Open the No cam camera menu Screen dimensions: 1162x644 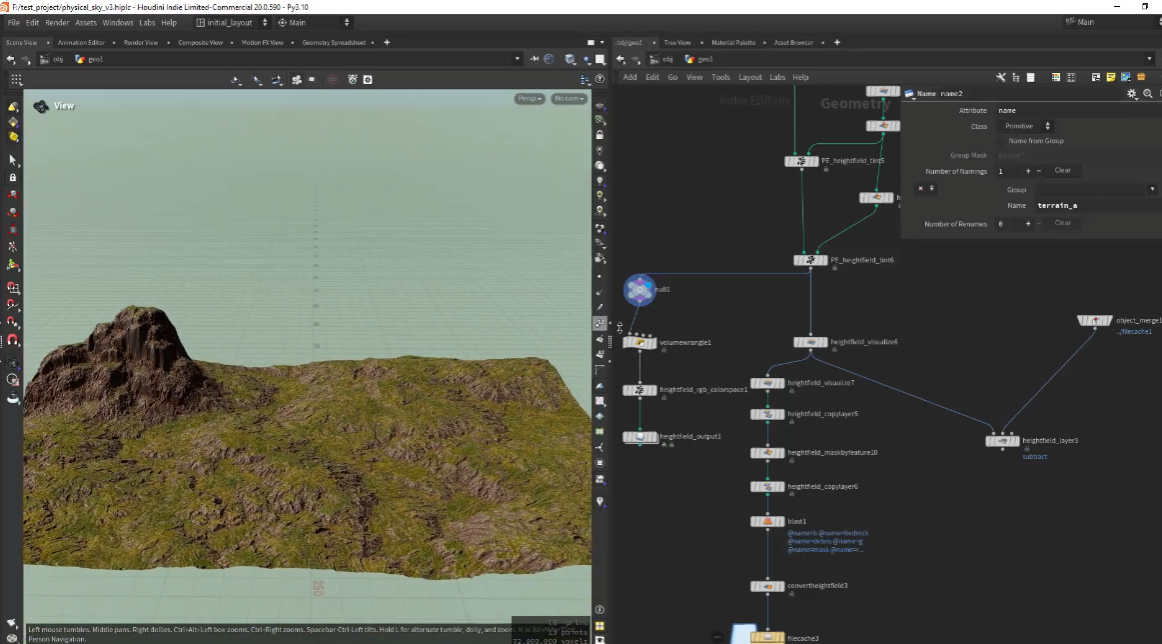(569, 99)
